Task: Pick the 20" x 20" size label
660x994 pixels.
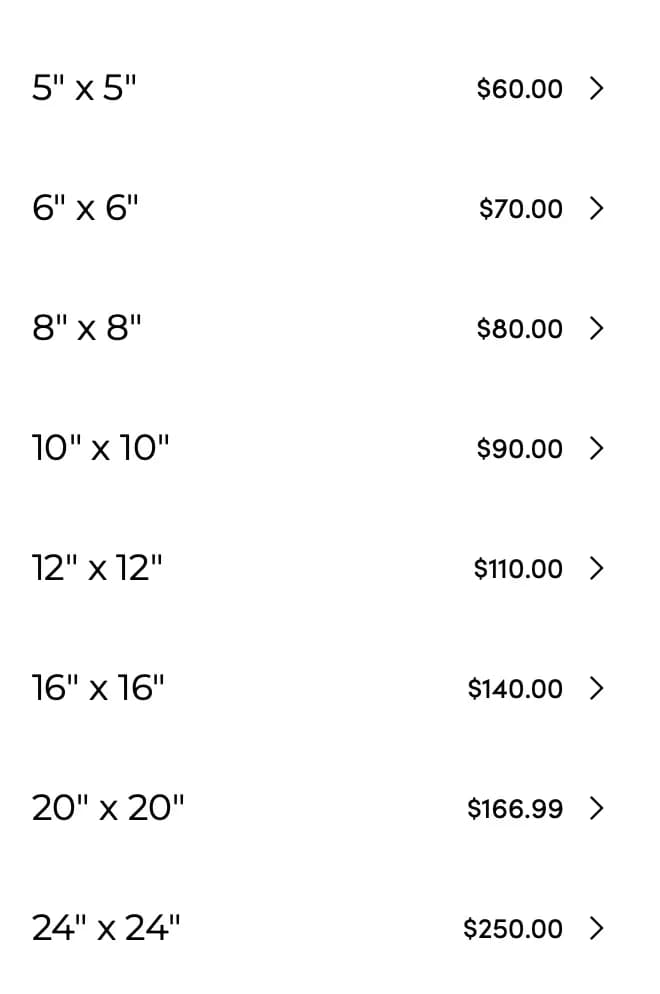Action: coord(108,808)
